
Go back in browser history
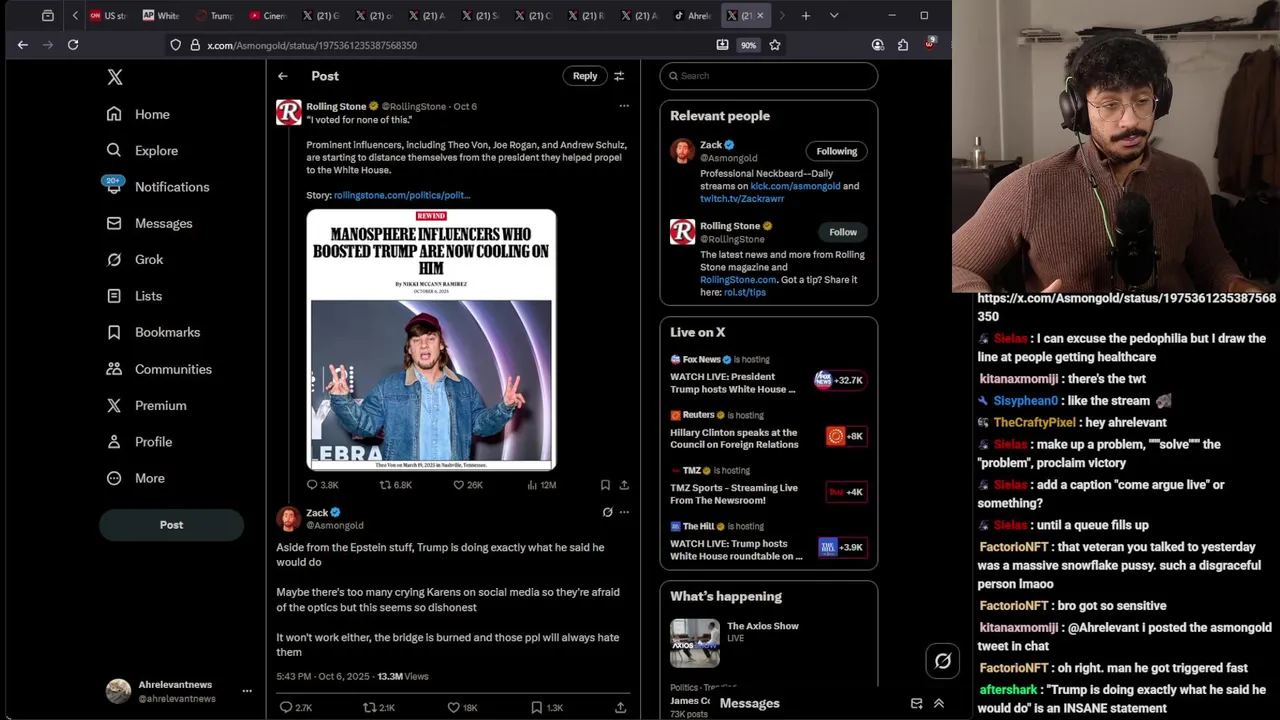click(x=22, y=45)
